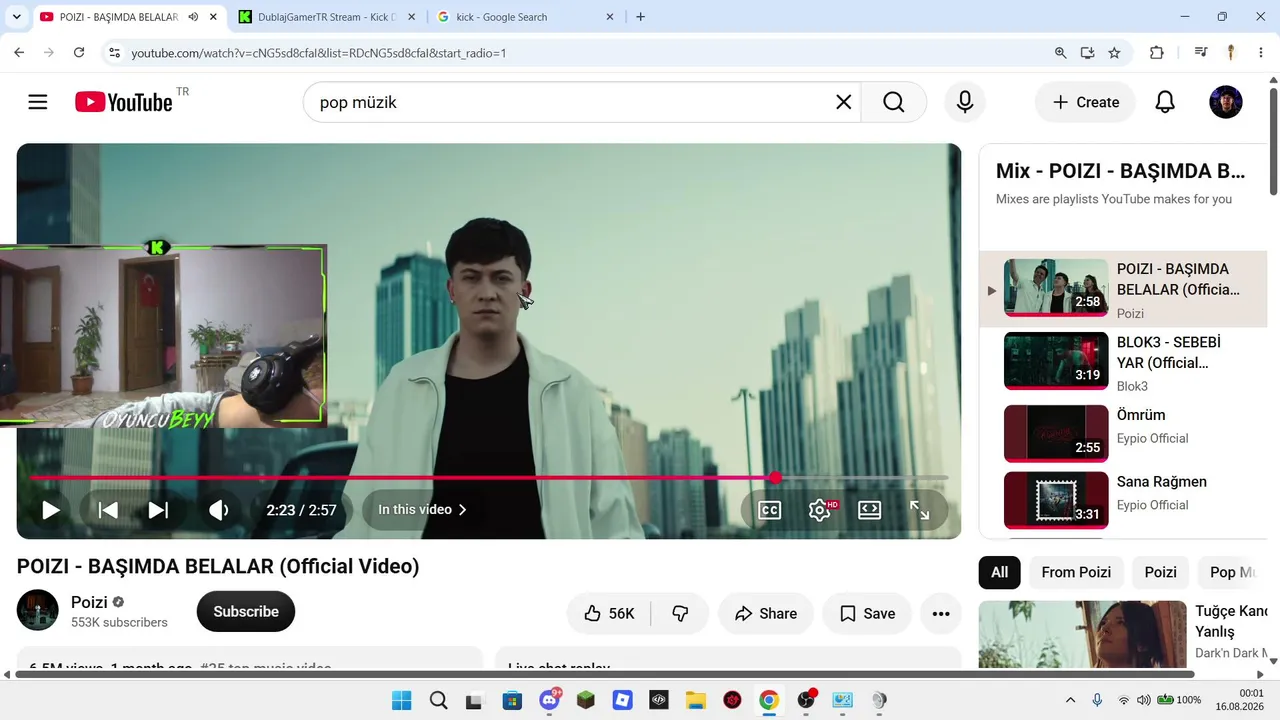1280x720 pixels.
Task: View site information for youtube.com
Action: coord(114,52)
